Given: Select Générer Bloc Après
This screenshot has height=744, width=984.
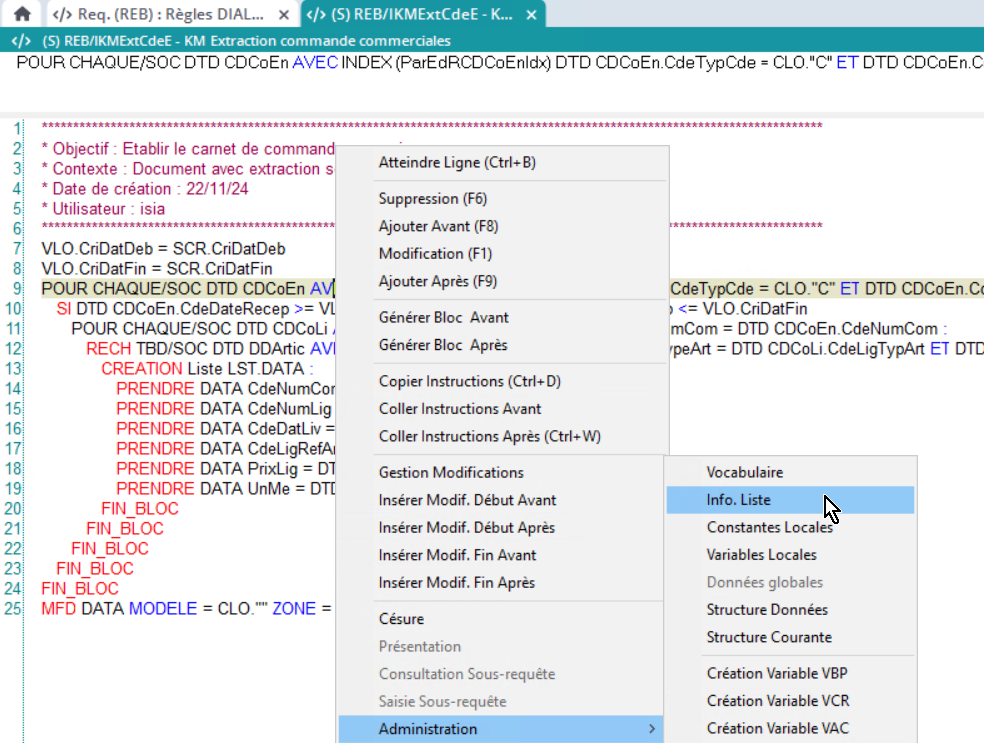Looking at the screenshot, I should 443,345.
